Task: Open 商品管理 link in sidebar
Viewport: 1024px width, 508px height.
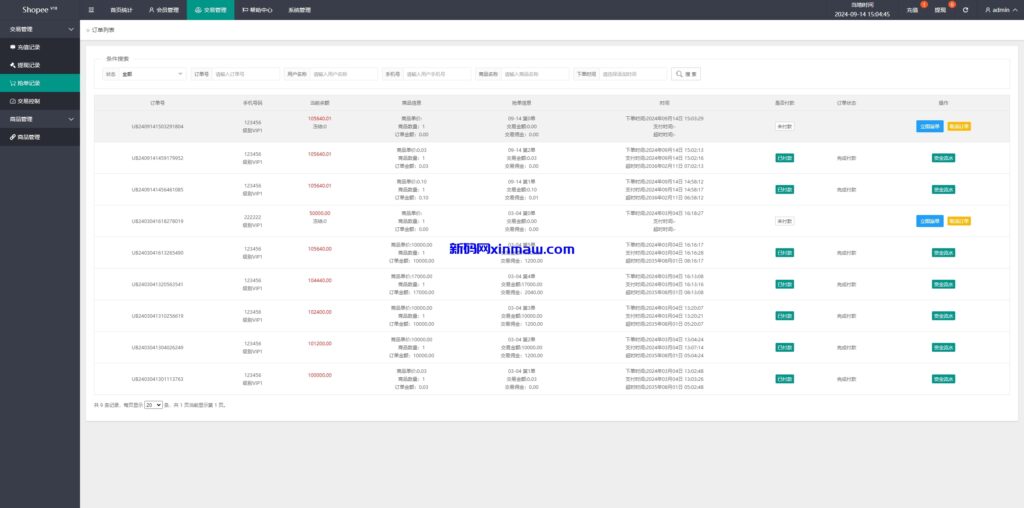Action: 28,137
